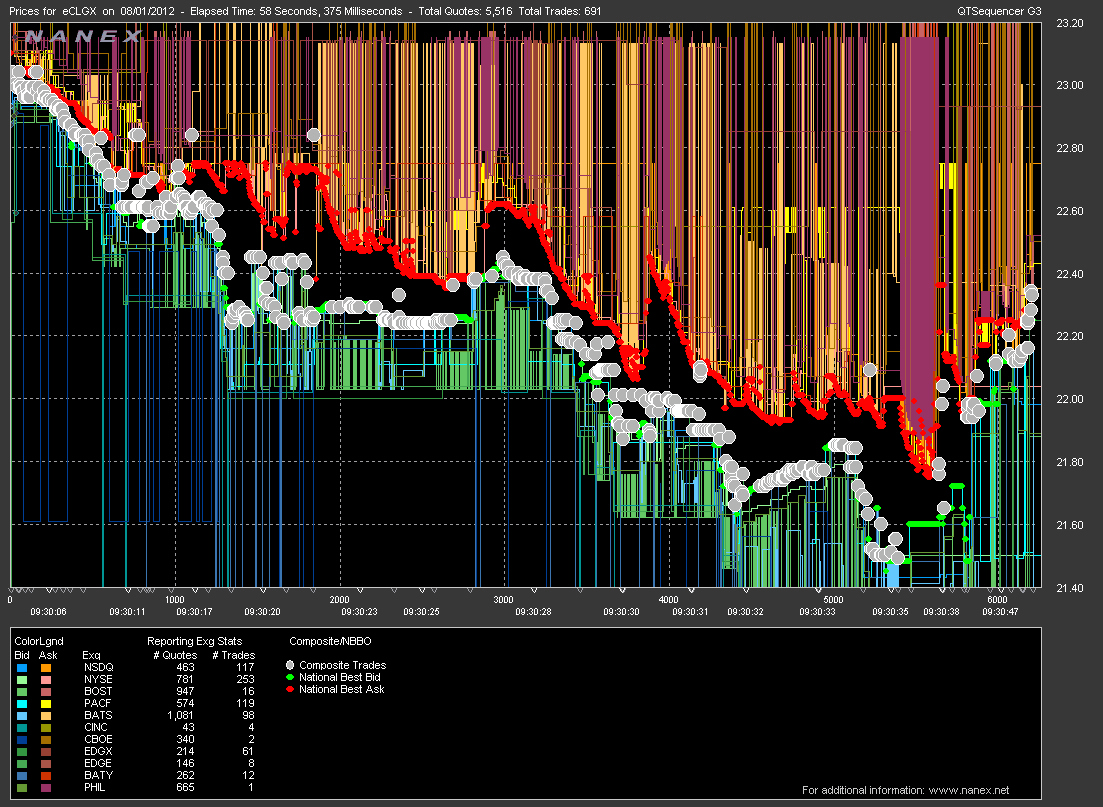Select the BATS ask color swatch
The height and width of the screenshot is (807, 1103).
46,716
